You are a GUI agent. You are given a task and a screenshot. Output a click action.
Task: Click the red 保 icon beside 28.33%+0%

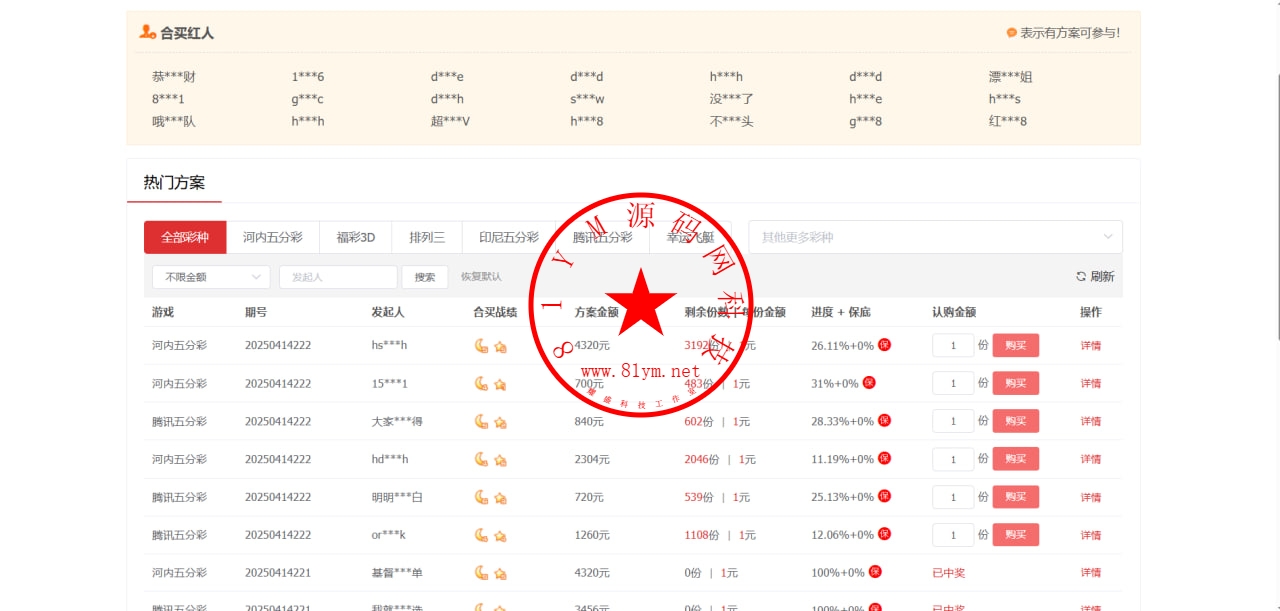tap(884, 421)
